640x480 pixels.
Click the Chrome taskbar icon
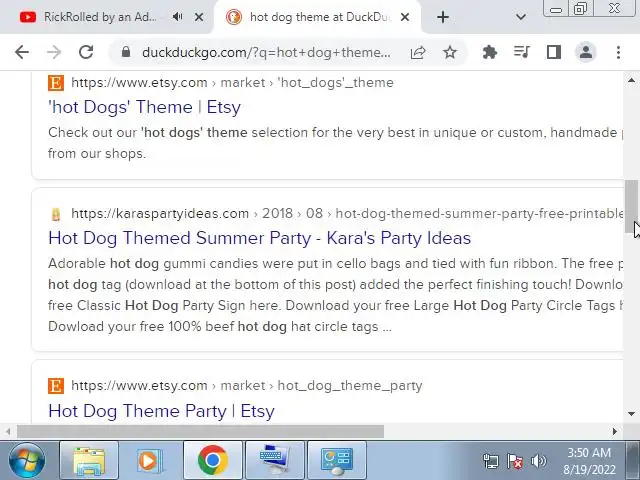coord(213,460)
